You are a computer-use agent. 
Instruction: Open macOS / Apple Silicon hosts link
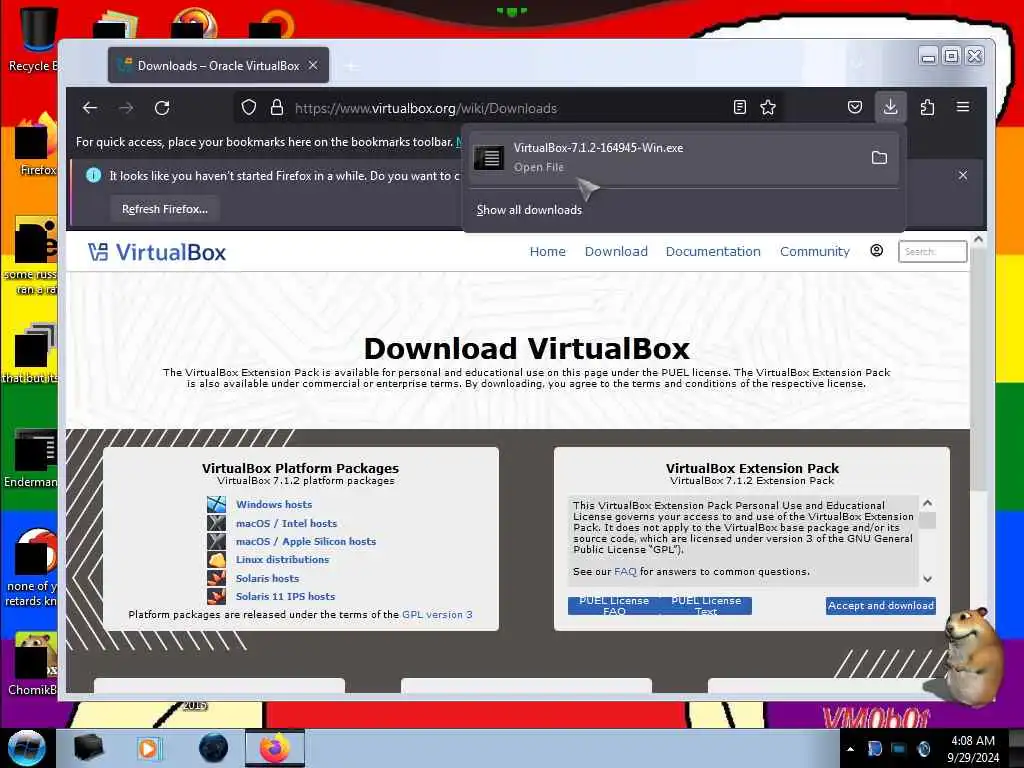click(x=306, y=541)
